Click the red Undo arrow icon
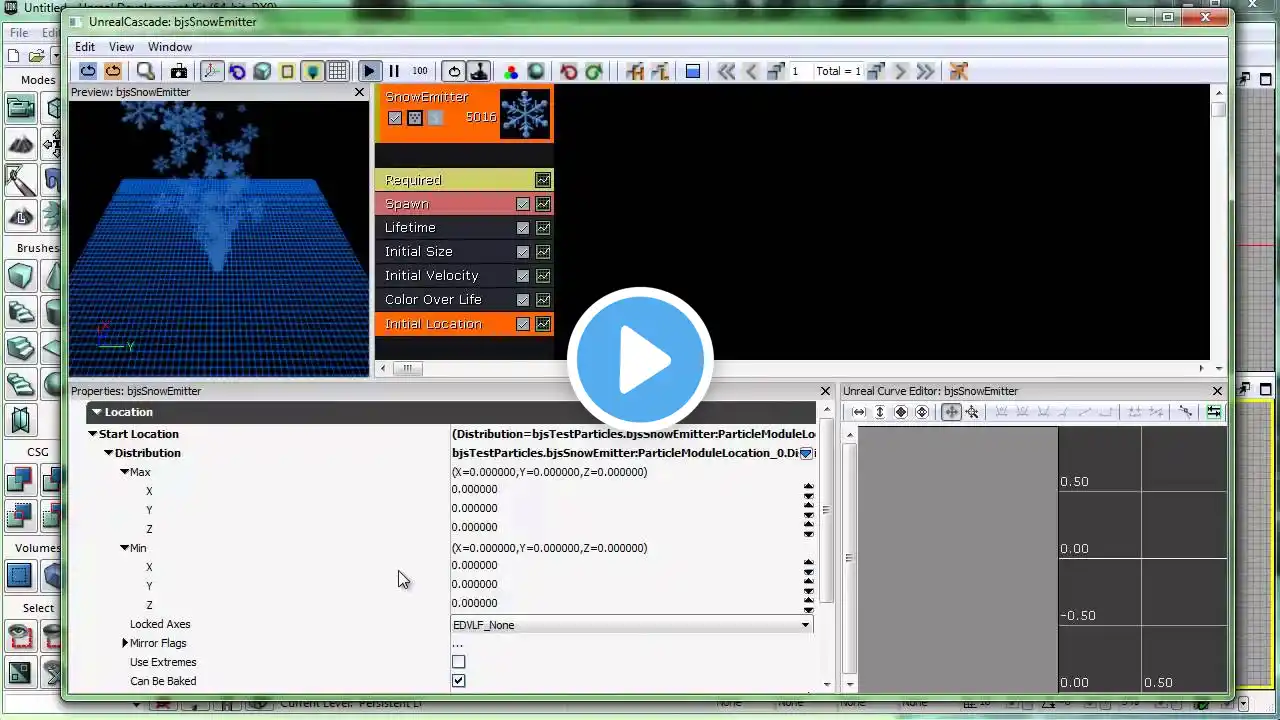This screenshot has width=1280, height=720. click(x=568, y=71)
